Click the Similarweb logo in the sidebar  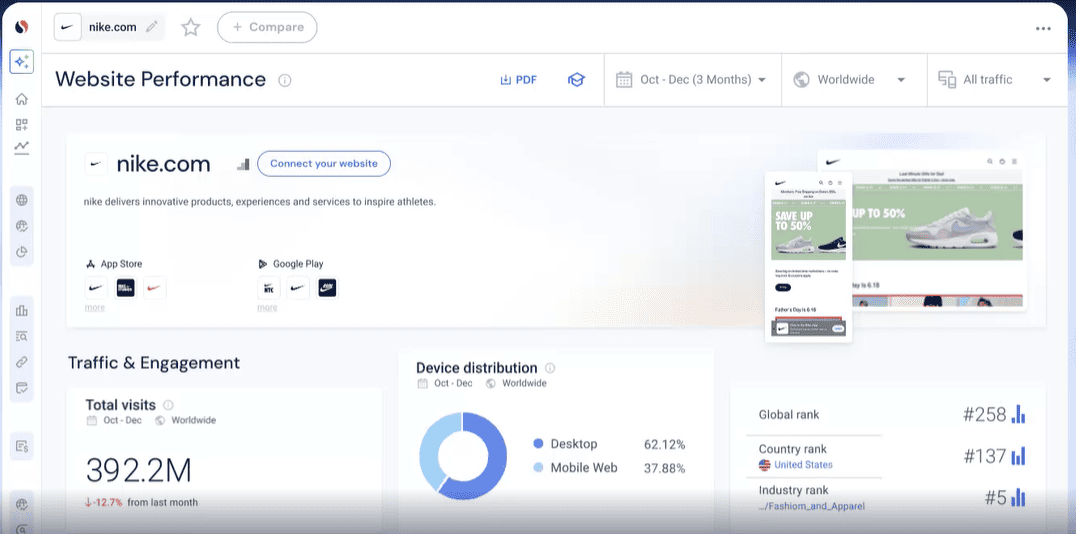point(21,27)
